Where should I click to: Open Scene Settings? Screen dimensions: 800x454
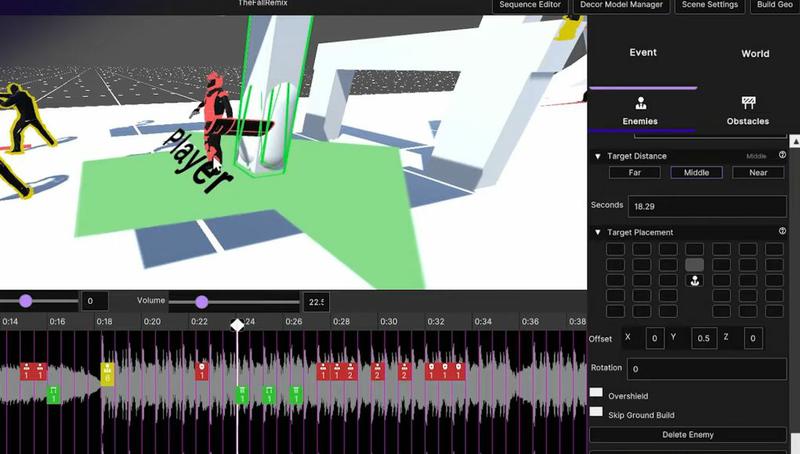point(709,5)
